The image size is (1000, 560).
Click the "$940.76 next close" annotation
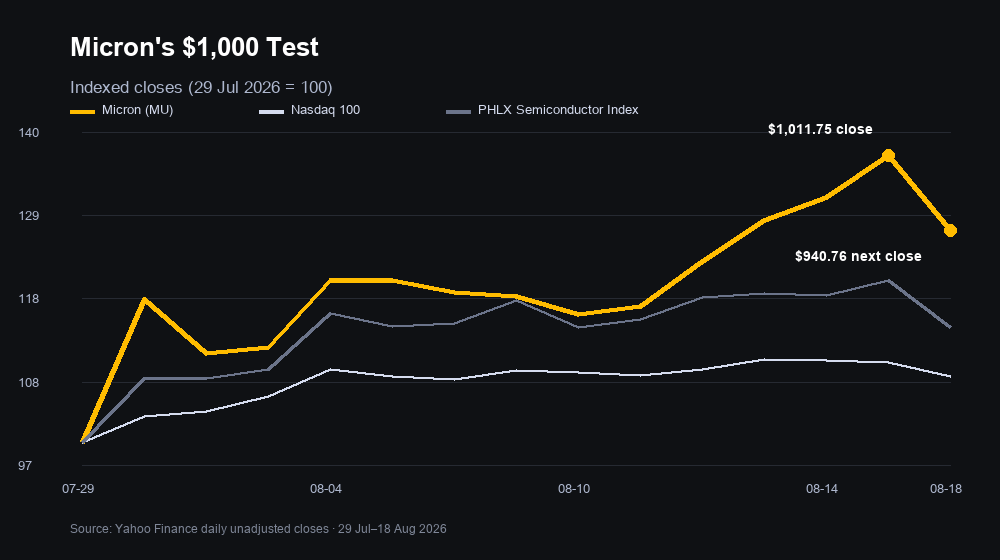click(x=858, y=256)
